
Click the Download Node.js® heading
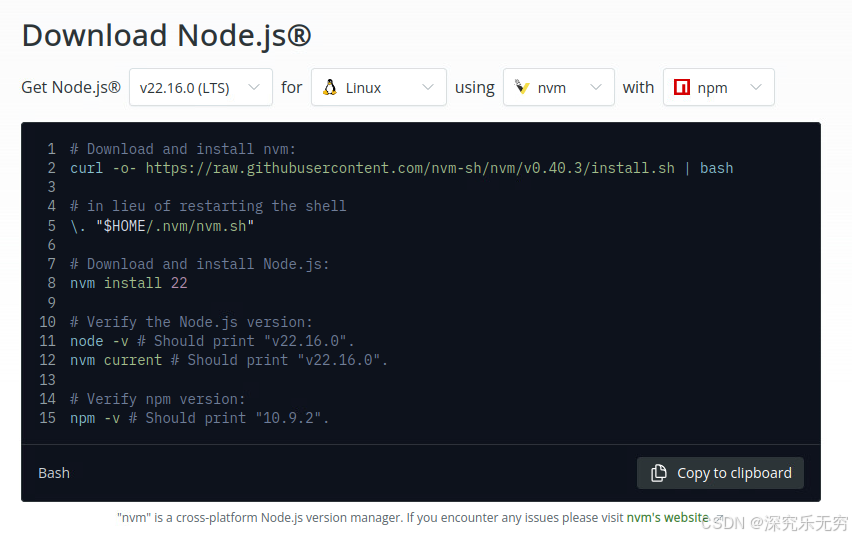(x=166, y=36)
